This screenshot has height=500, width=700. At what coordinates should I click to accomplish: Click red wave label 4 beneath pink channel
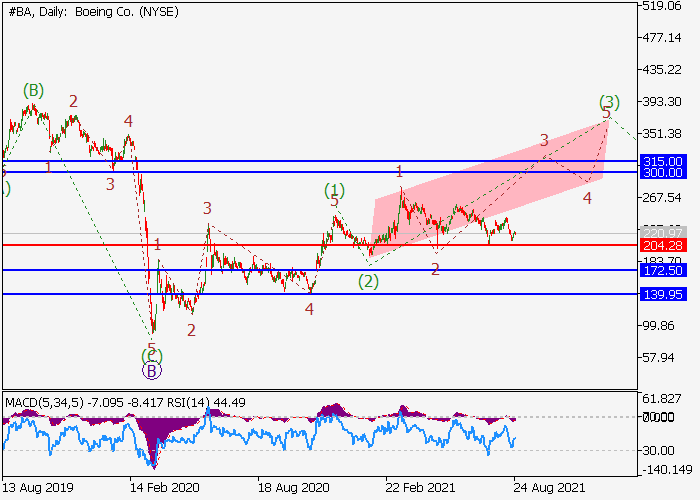click(587, 198)
